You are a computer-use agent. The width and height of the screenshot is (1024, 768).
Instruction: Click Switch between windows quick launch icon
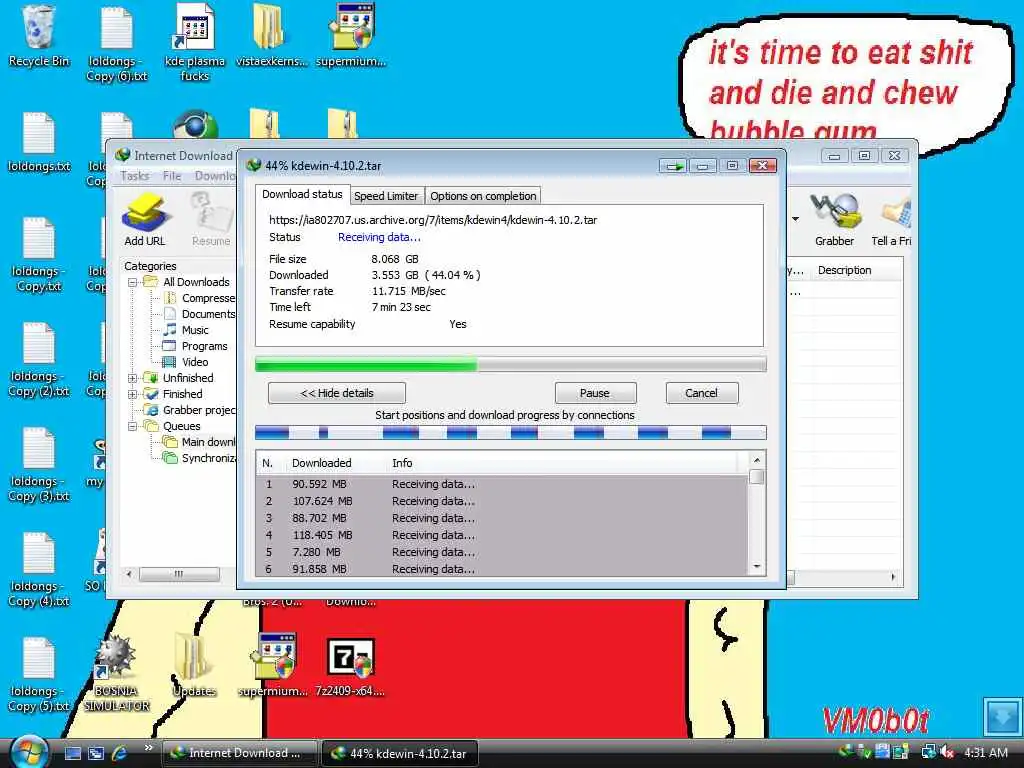96,753
